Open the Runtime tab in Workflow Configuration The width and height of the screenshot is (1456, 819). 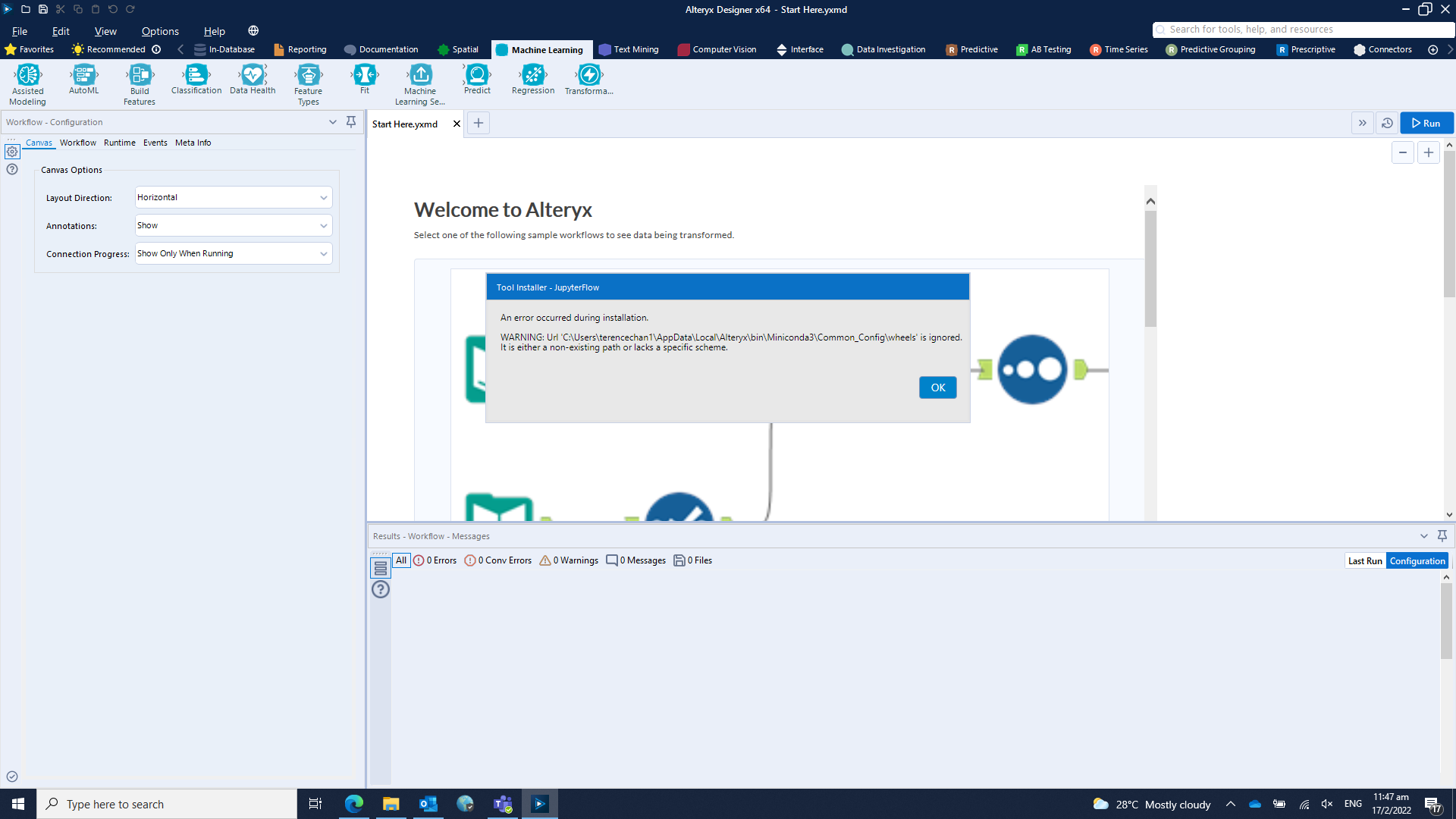coord(119,143)
